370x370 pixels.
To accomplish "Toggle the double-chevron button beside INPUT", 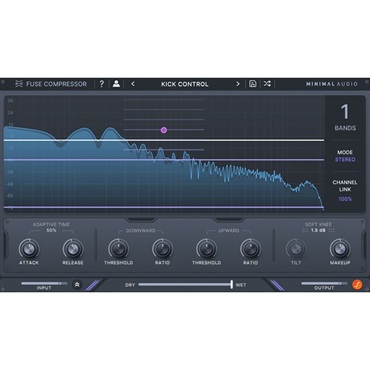I will 77,285.
